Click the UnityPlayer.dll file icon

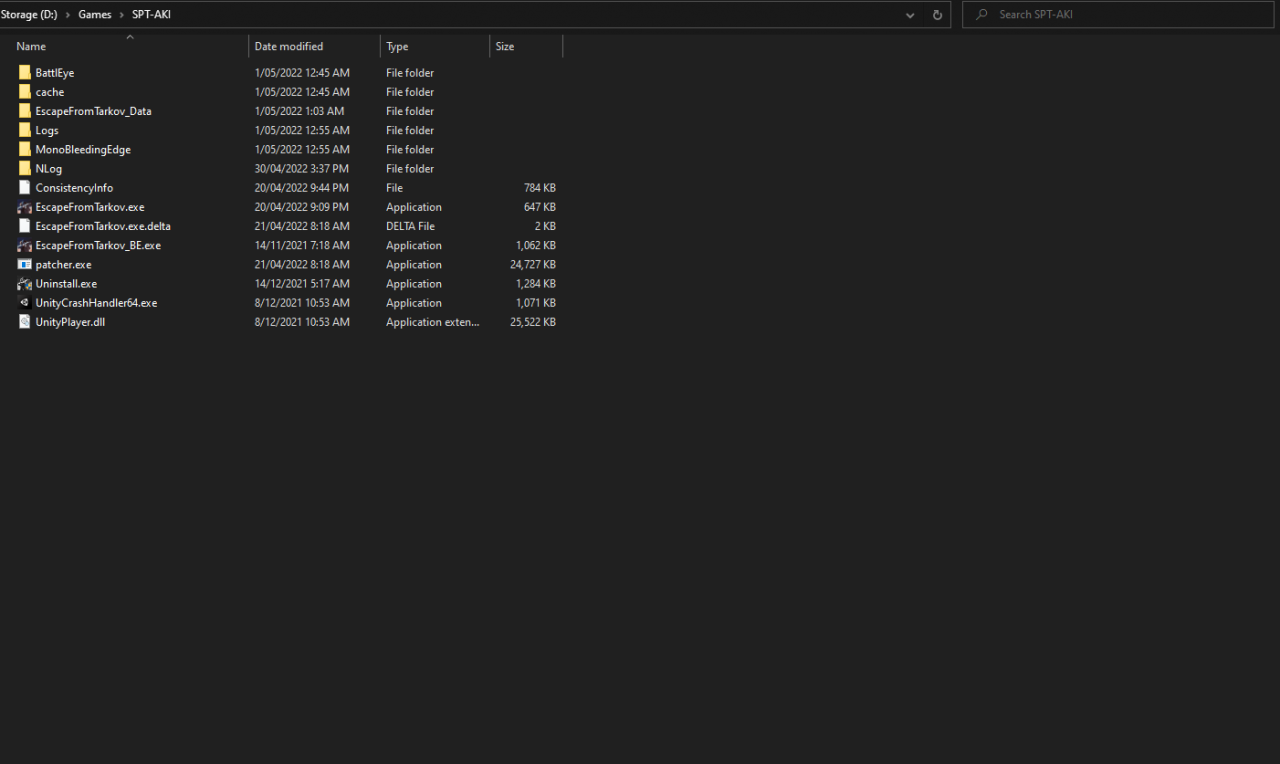coord(25,322)
